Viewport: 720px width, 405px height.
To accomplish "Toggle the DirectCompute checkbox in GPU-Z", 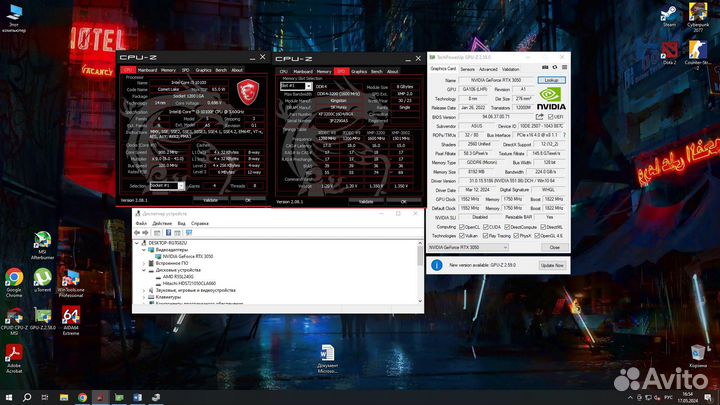I will point(507,227).
